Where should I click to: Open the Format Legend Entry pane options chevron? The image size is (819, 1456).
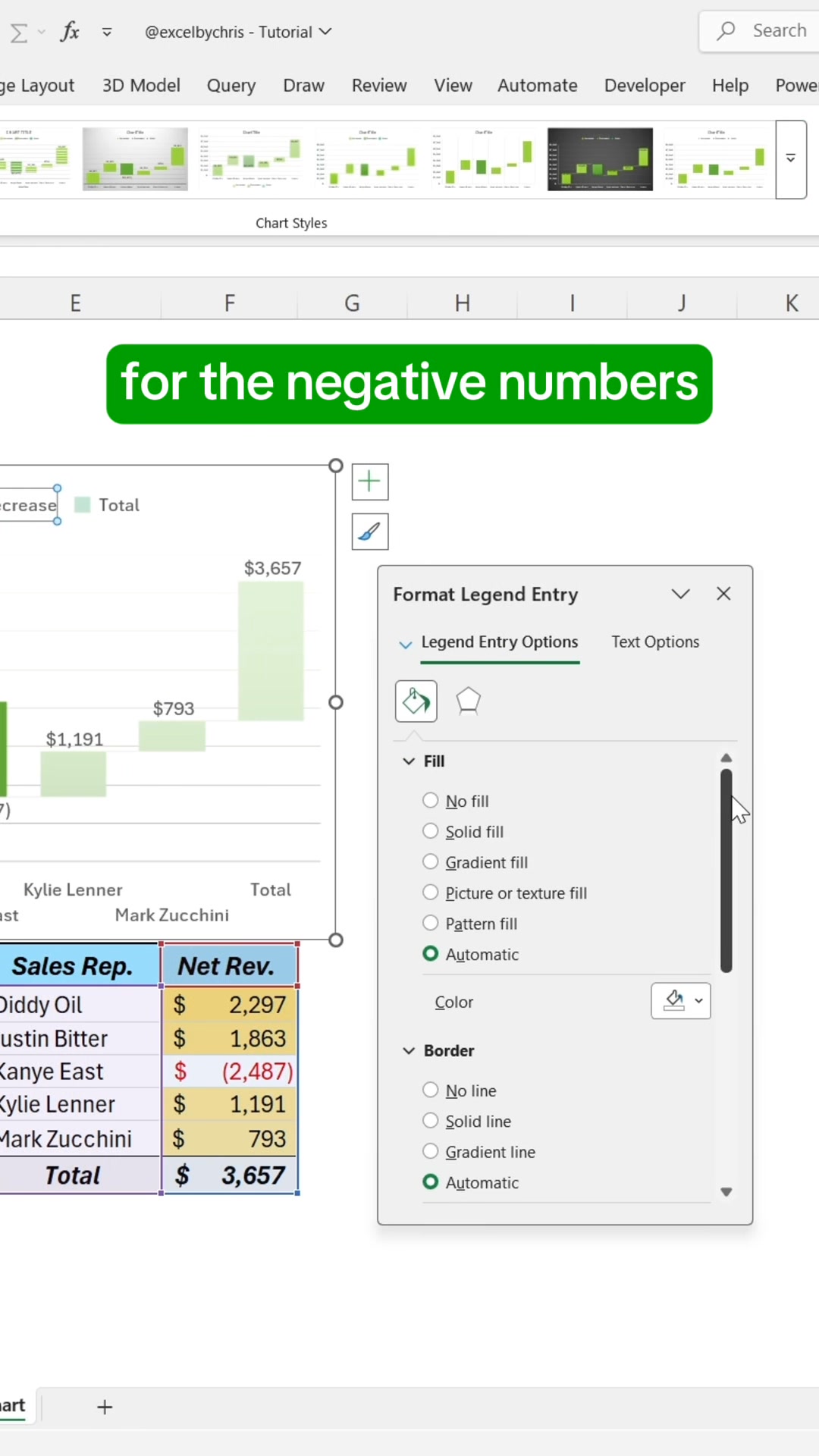[x=681, y=594]
